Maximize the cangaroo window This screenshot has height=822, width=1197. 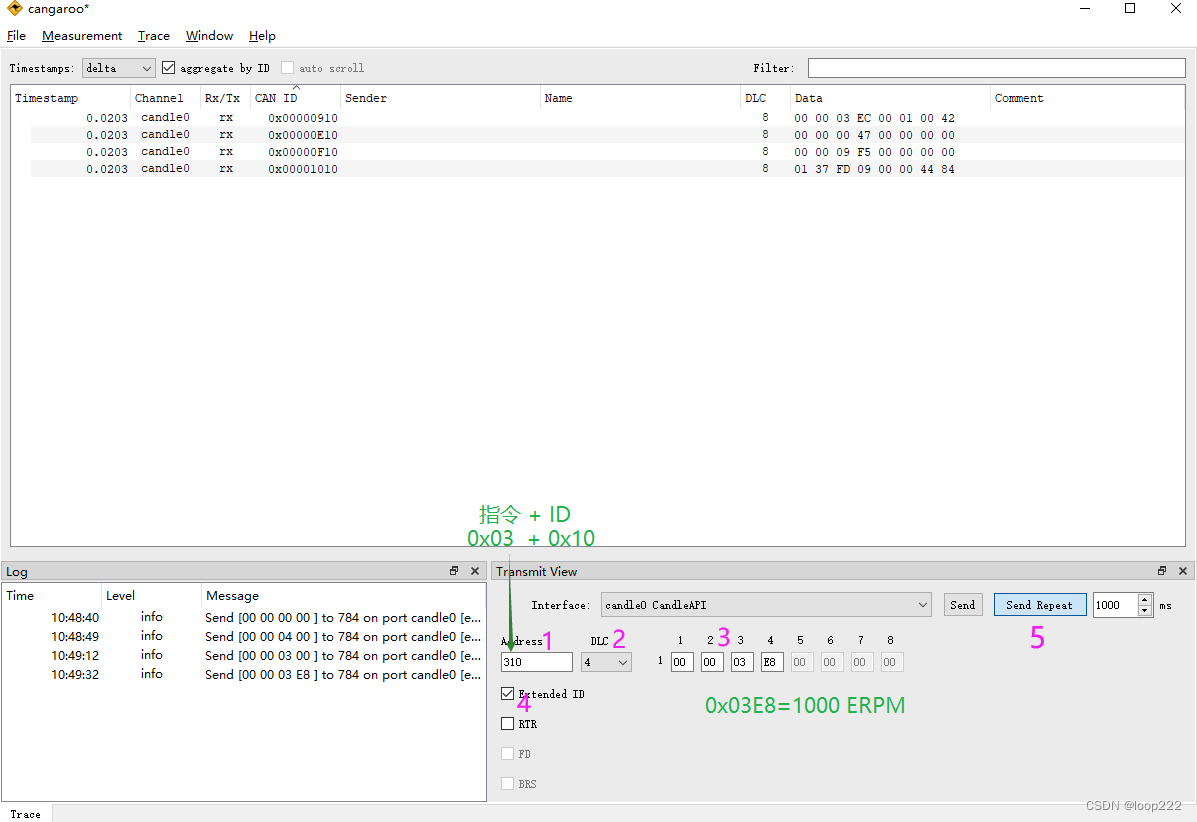point(1130,8)
